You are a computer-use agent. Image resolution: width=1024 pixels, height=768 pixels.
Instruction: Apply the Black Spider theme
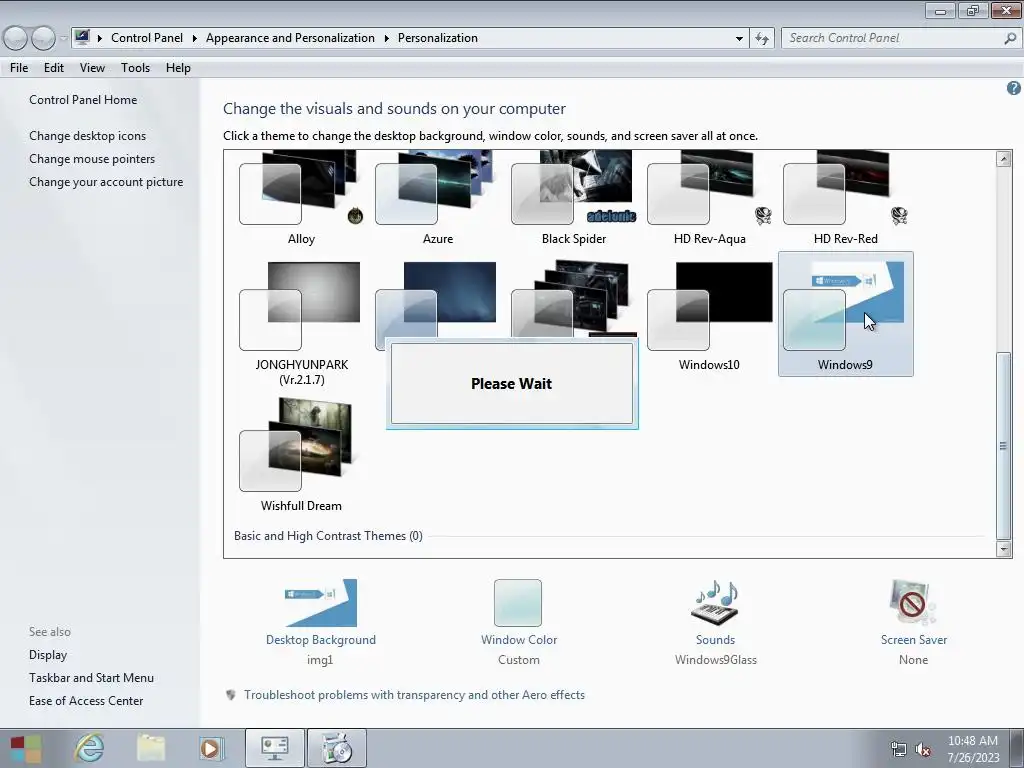(573, 199)
